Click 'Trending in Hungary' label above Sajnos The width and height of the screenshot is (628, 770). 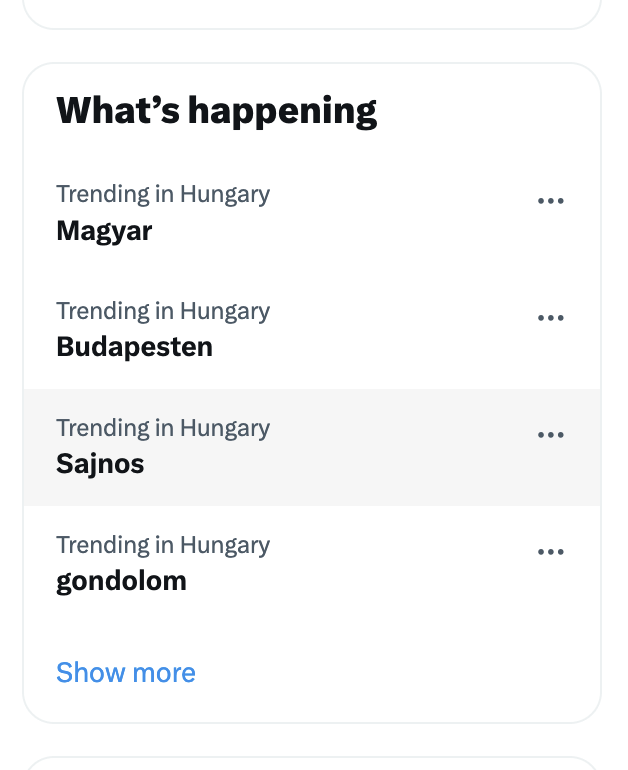(x=163, y=428)
